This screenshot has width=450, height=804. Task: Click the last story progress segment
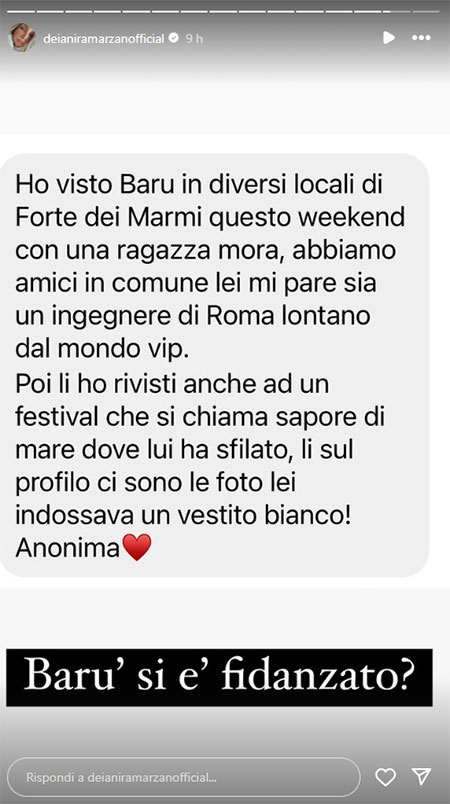tap(426, 11)
